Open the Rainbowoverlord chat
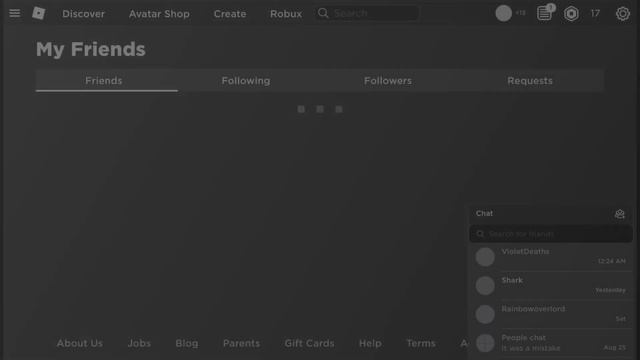640x360 pixels. (551, 314)
